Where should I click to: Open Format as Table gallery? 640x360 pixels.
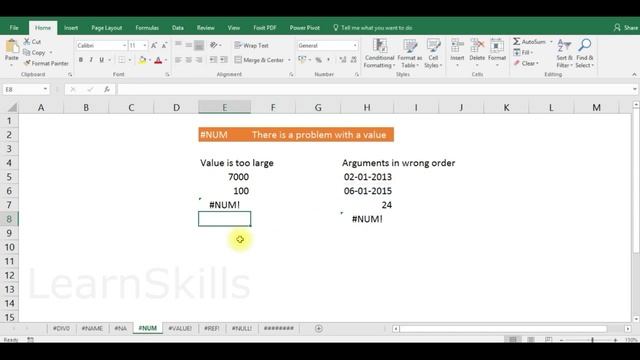pyautogui.click(x=410, y=53)
